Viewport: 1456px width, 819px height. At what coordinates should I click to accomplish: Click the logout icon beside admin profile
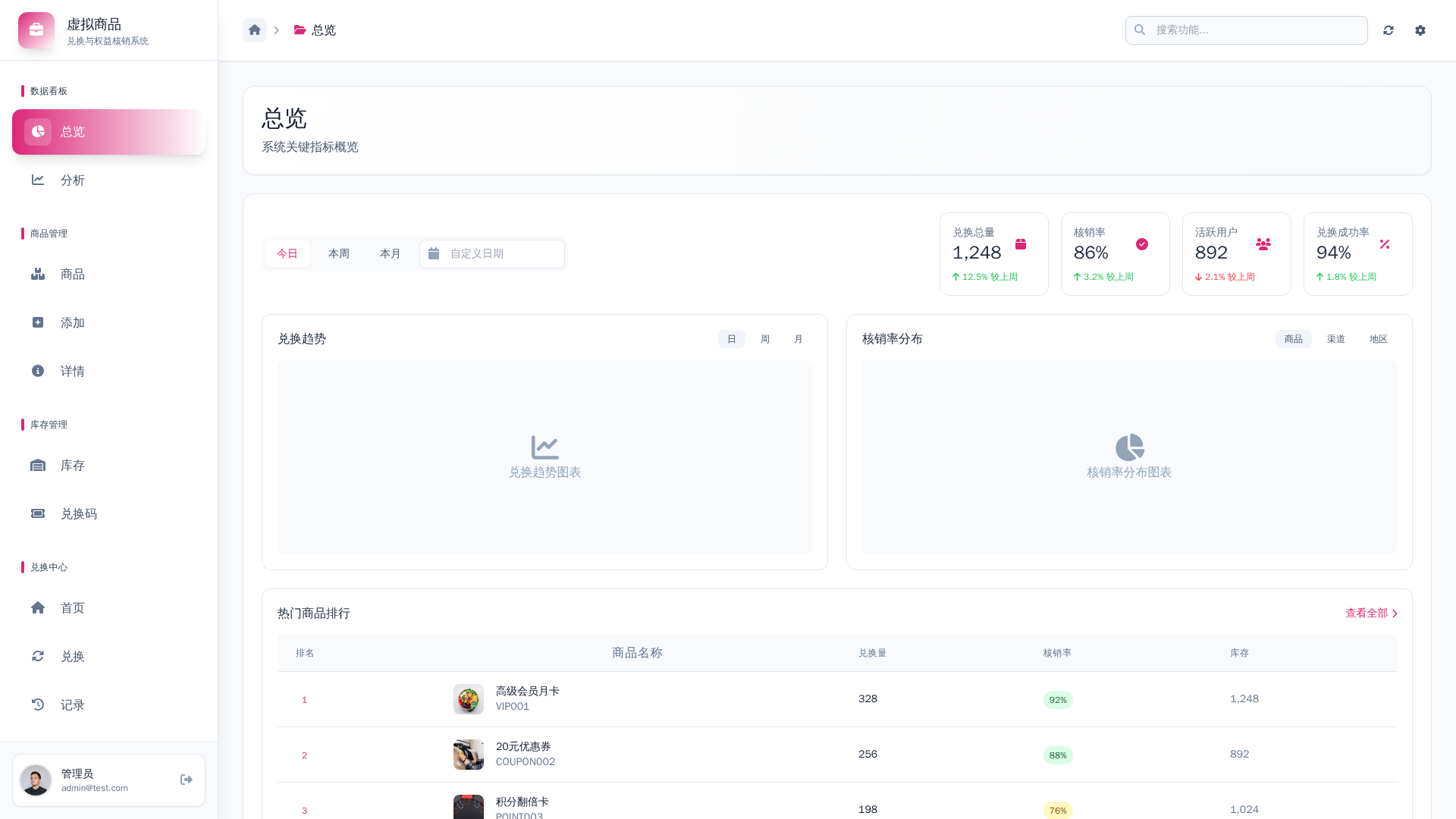[x=187, y=780]
